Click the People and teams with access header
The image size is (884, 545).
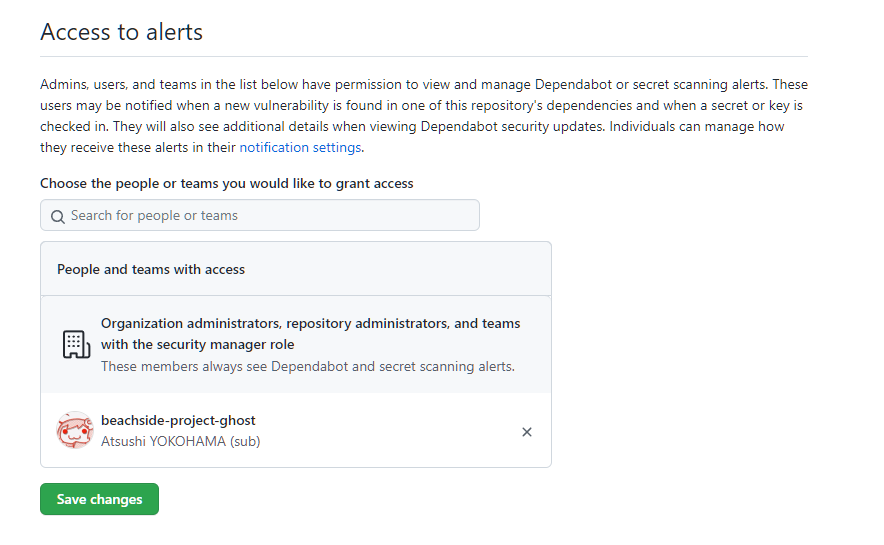click(151, 269)
